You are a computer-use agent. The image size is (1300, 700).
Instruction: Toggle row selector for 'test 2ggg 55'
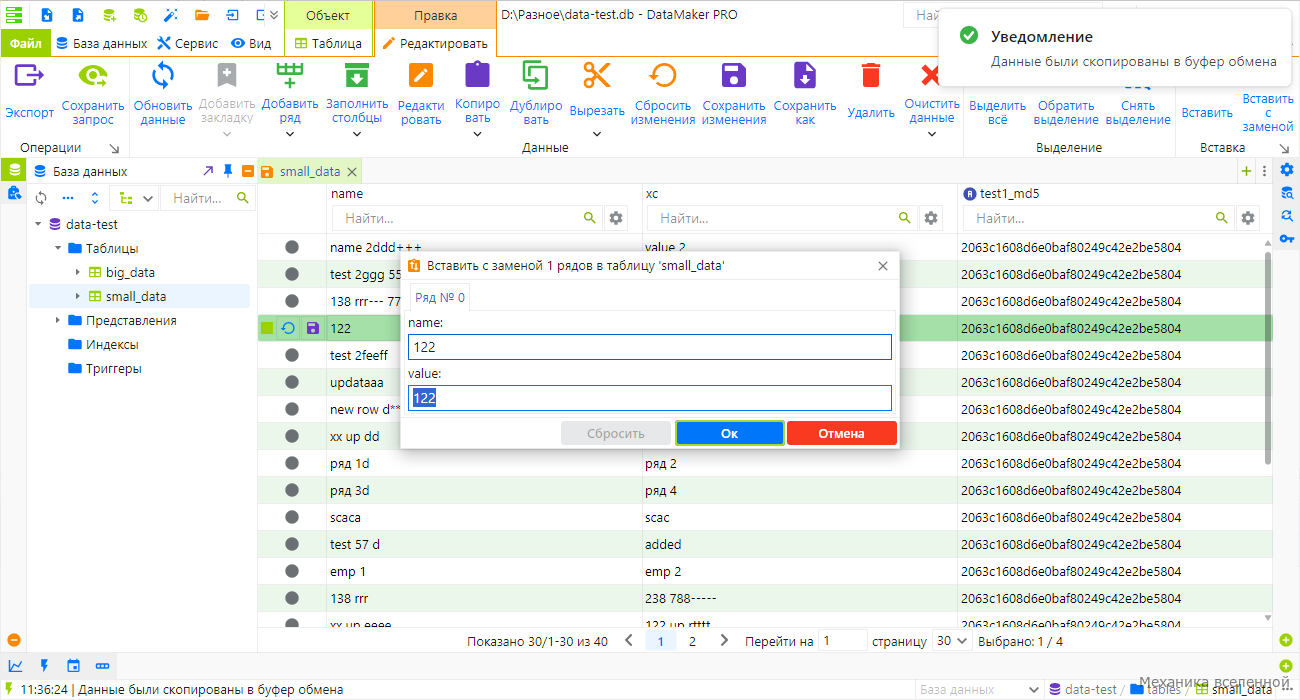pos(292,274)
